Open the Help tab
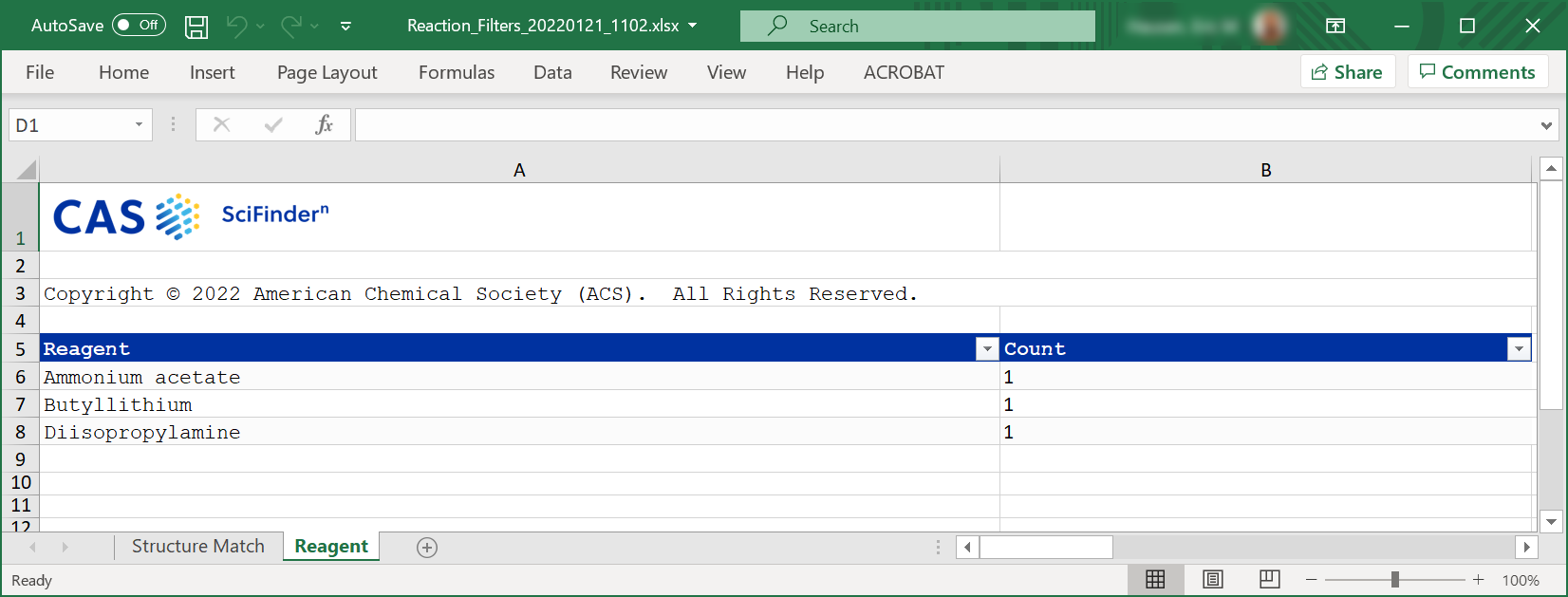This screenshot has height=597, width=1568. (x=805, y=72)
